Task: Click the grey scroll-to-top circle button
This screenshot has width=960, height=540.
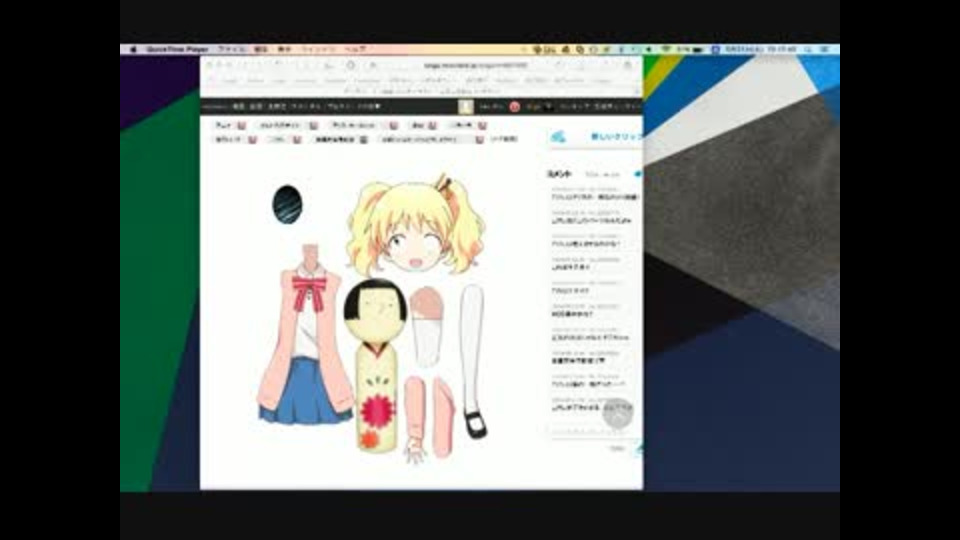Action: coord(617,414)
